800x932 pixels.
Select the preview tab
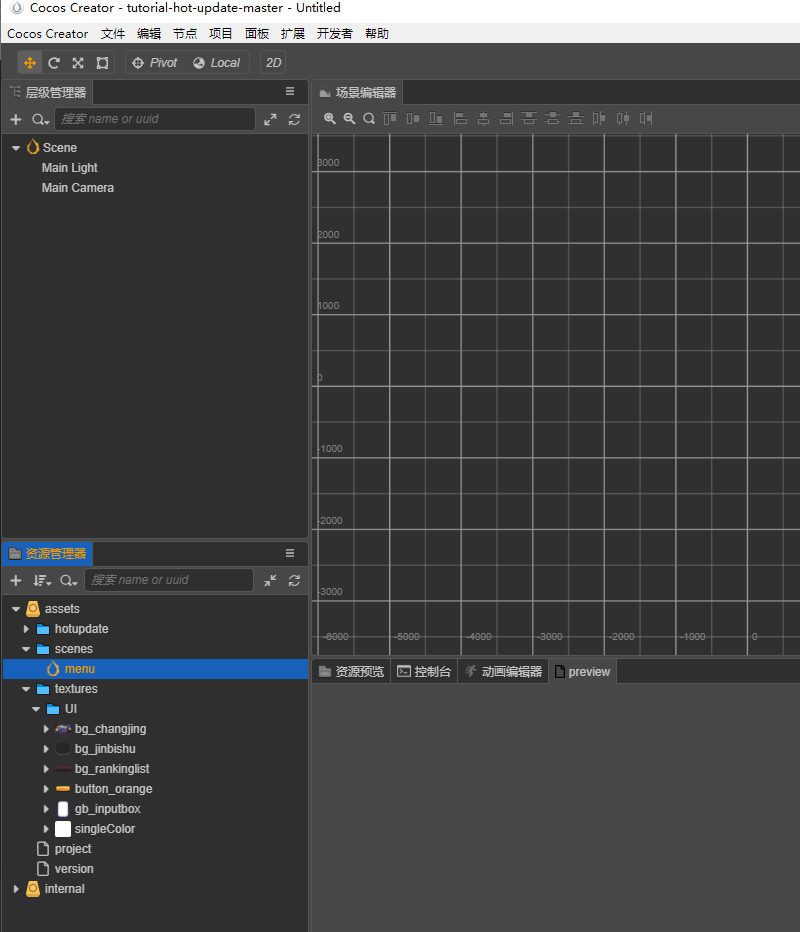(582, 672)
